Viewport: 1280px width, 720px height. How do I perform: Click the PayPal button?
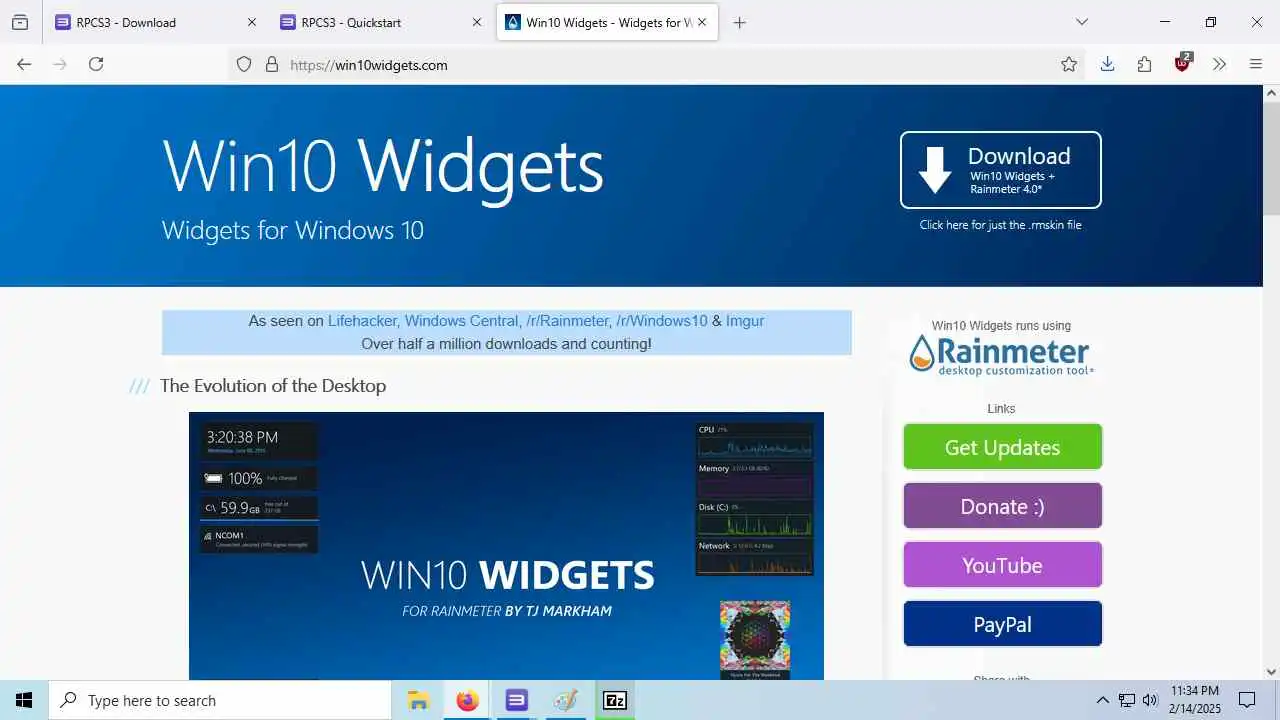point(1002,624)
